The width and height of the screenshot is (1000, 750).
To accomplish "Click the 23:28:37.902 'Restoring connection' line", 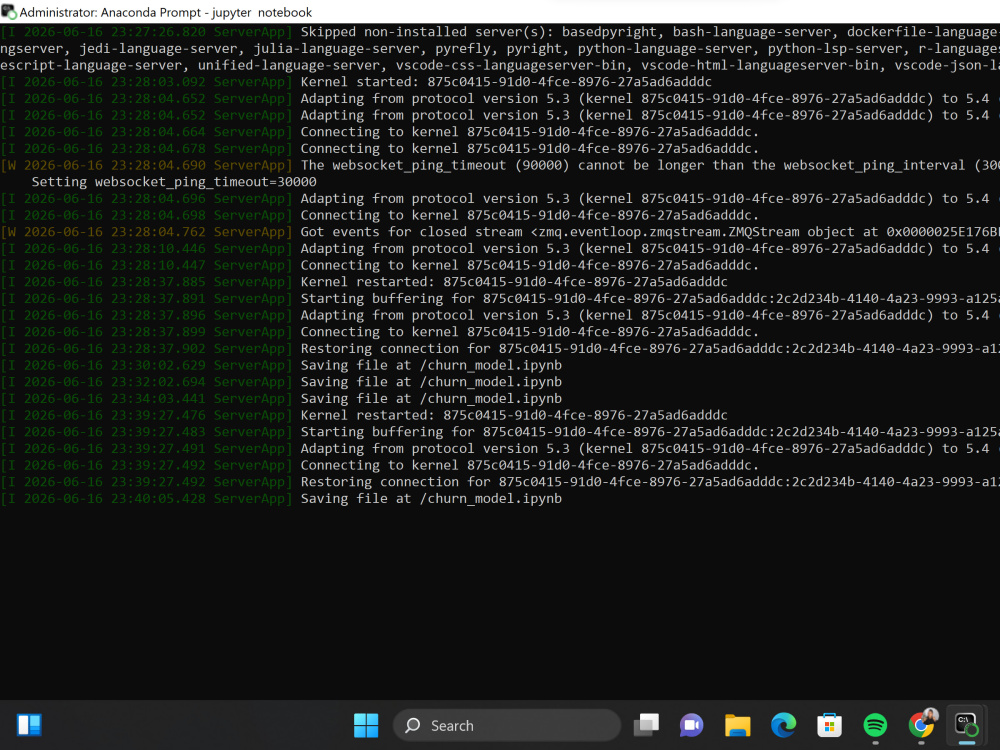I will pos(500,349).
